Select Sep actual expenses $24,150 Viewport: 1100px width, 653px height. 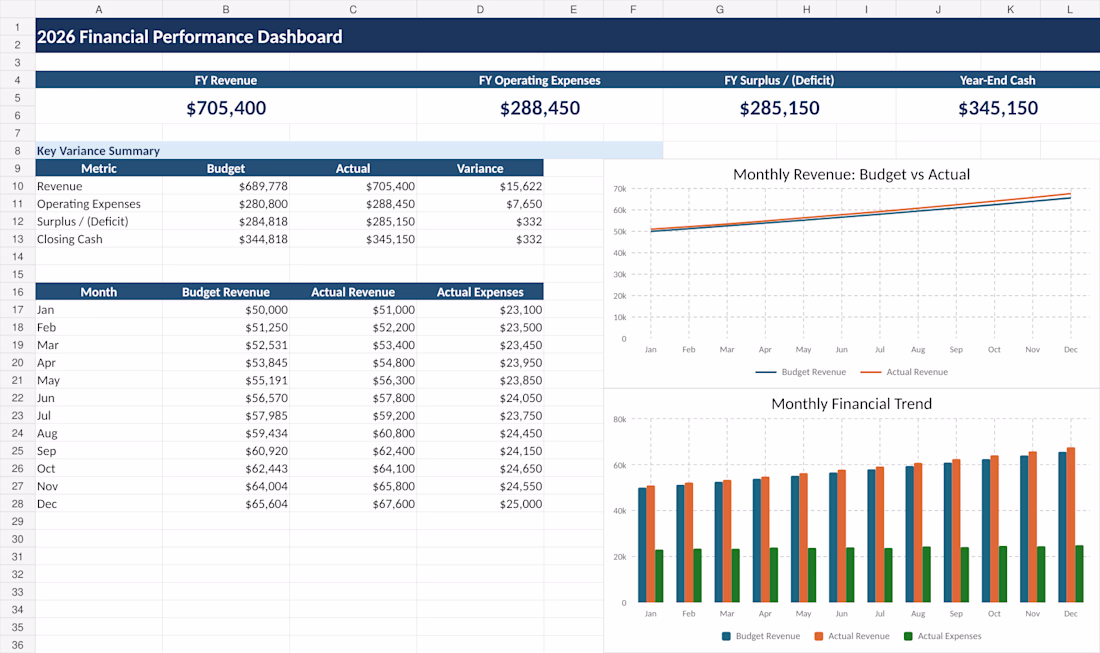point(480,450)
